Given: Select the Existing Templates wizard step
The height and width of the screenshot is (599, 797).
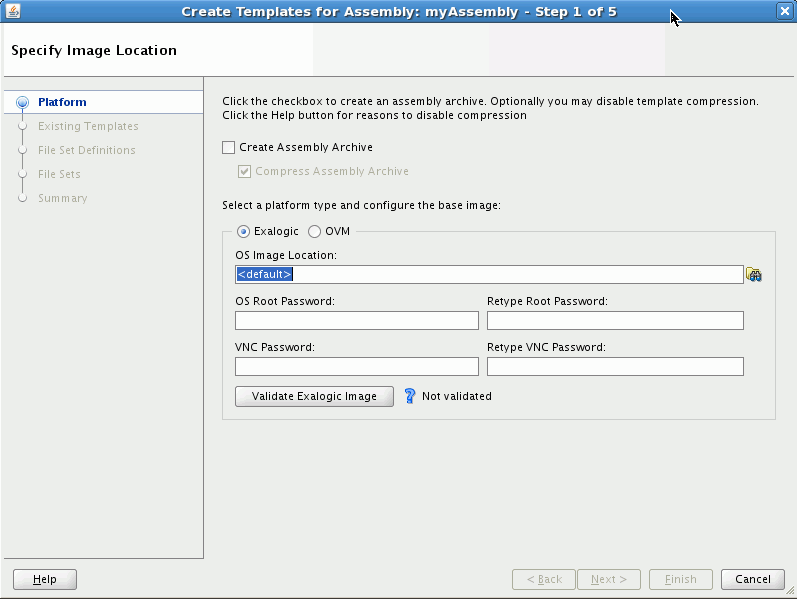Looking at the screenshot, I should point(88,126).
